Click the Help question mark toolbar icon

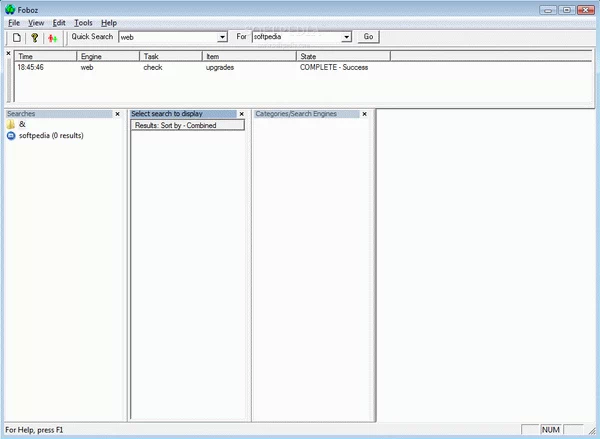coord(35,38)
